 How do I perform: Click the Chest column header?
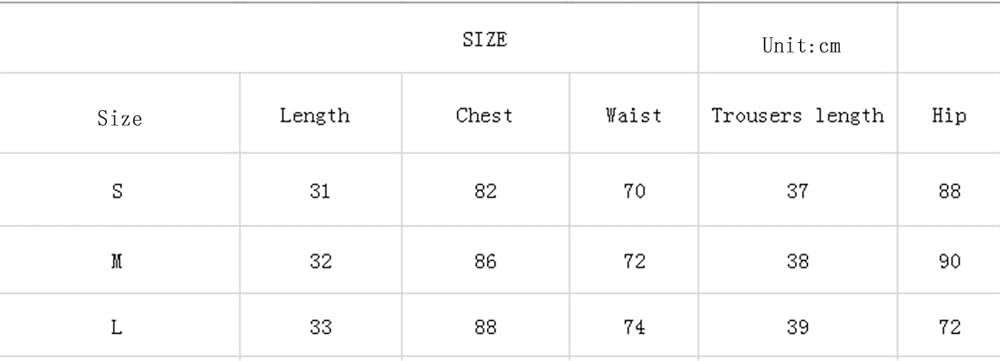pyautogui.click(x=484, y=115)
